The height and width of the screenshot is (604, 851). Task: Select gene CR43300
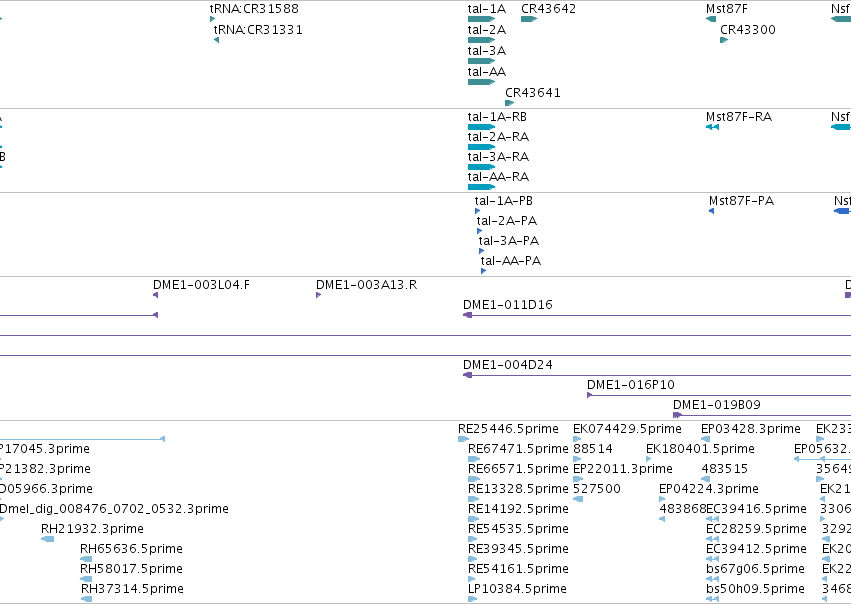tap(724, 40)
